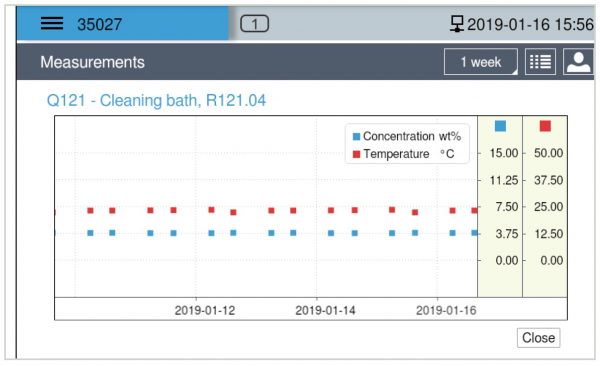The height and width of the screenshot is (366, 600).
Task: Close the measurements chart dialog
Action: click(538, 338)
